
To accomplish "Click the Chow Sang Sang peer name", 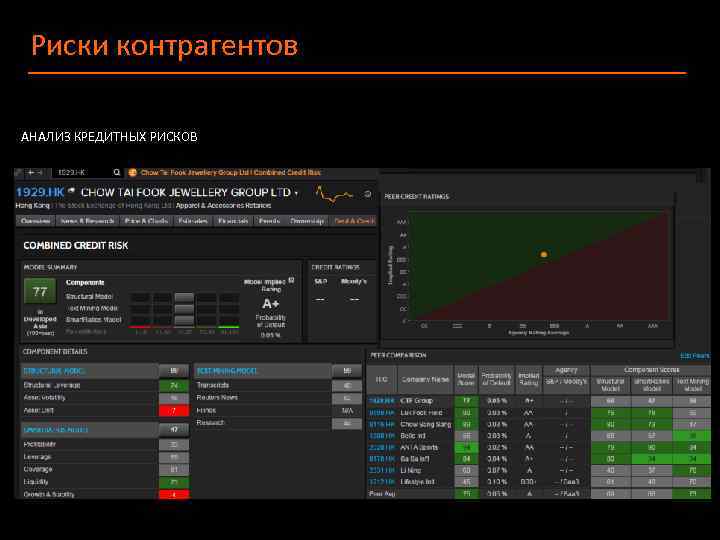I will [x=426, y=424].
